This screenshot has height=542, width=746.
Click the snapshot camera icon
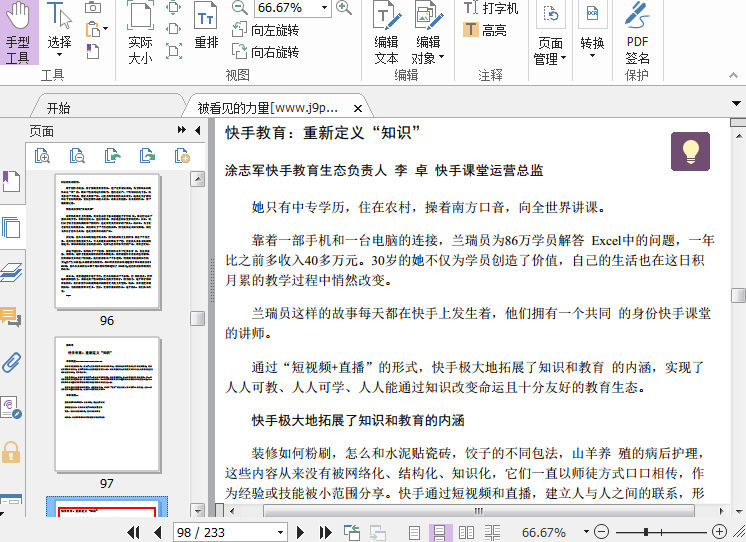pos(93,7)
